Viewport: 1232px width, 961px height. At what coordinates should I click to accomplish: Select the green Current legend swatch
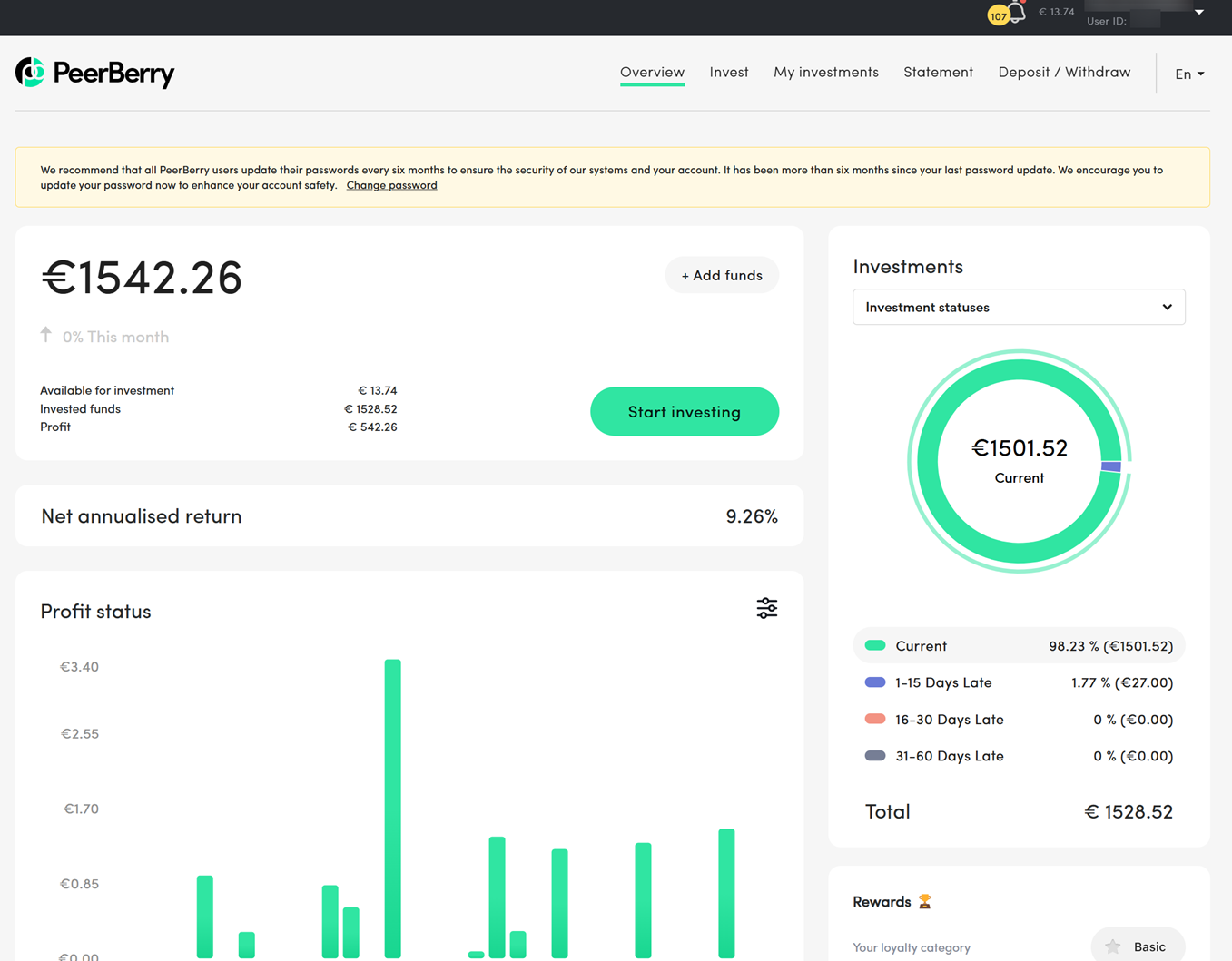click(x=875, y=645)
